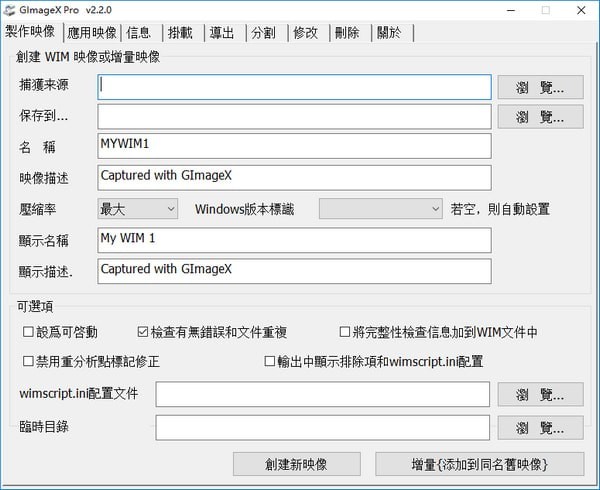Enable 禁用重分析點標記修正 checkbox

click(x=28, y=361)
